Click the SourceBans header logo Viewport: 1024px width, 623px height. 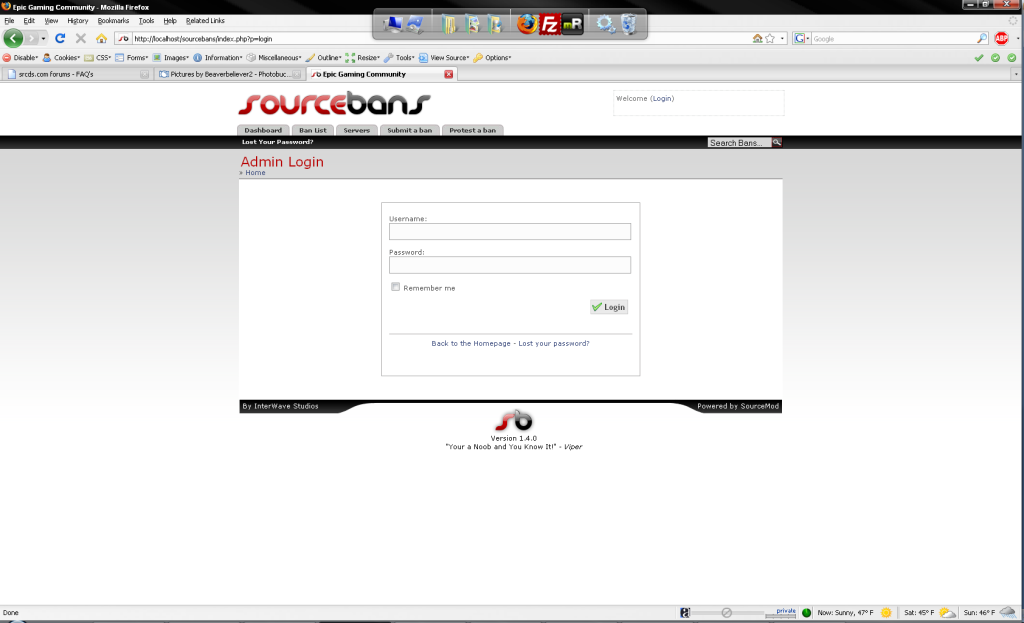pos(334,104)
